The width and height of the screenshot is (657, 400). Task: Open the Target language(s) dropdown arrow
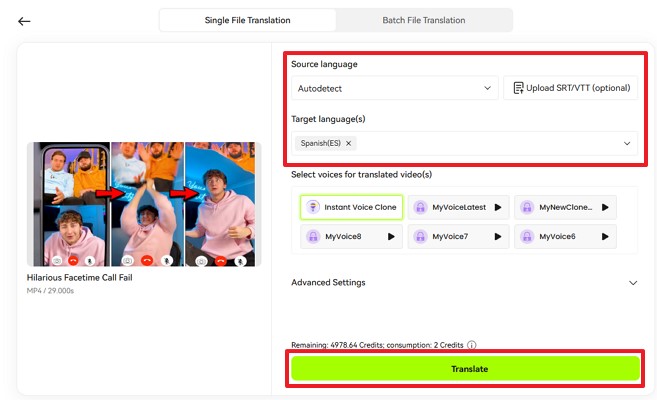(x=627, y=144)
